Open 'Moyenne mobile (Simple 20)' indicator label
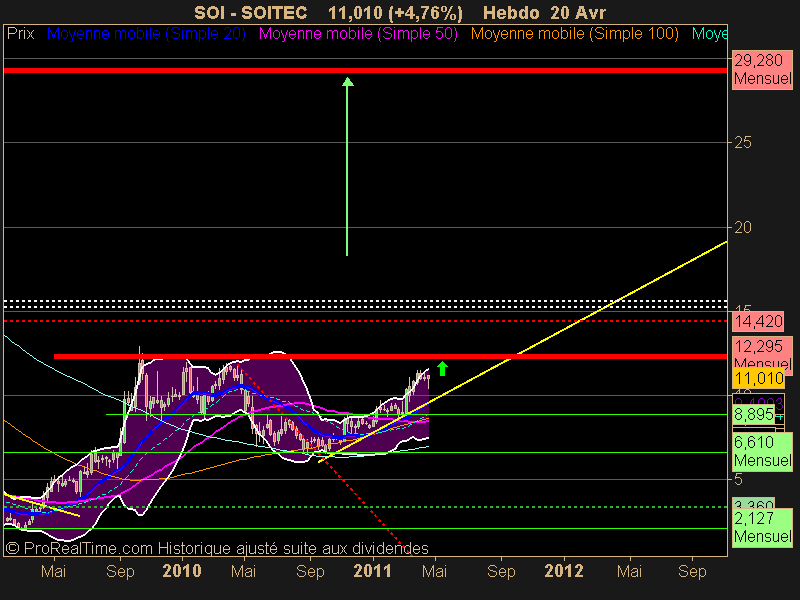The height and width of the screenshot is (600, 800). click(146, 34)
